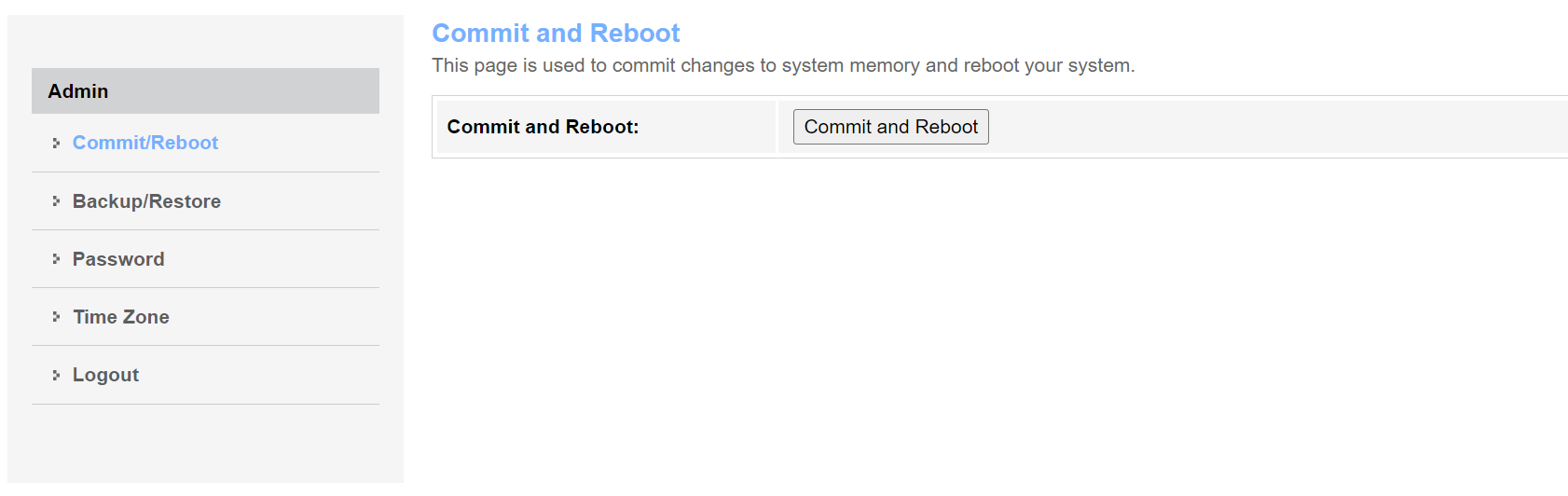The width and height of the screenshot is (1568, 496).
Task: Click the arrow bullet beside Backup/Restore
Action: point(56,201)
